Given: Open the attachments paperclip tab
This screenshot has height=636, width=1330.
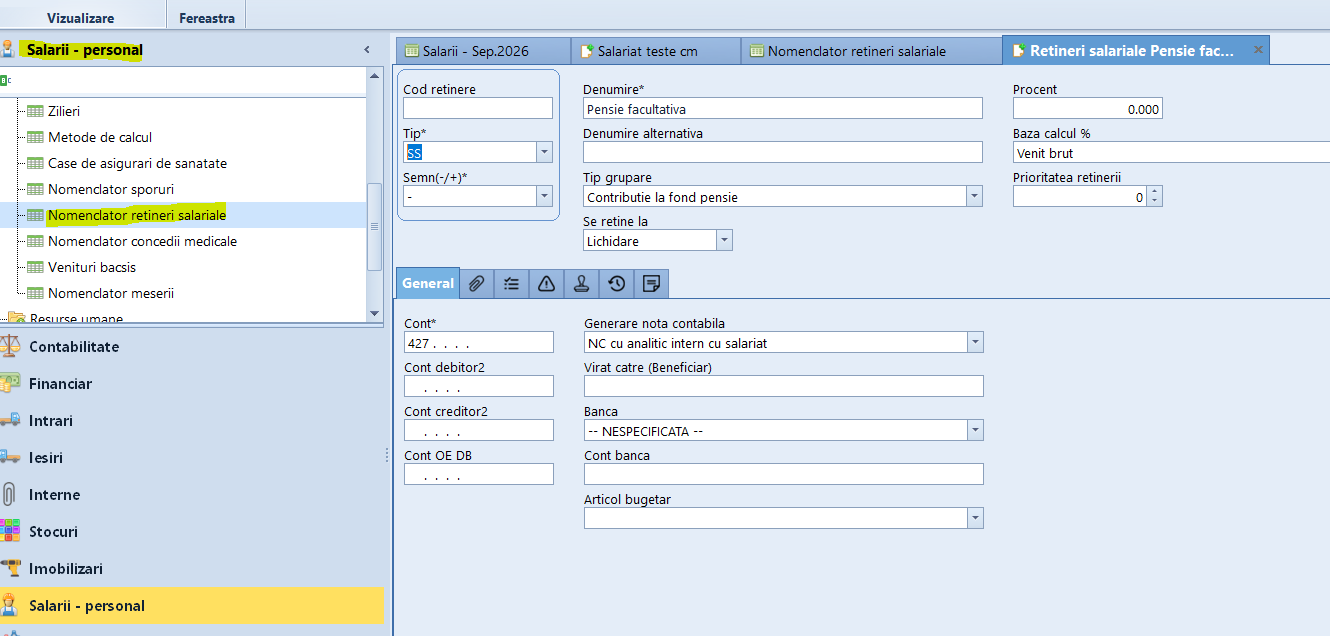Looking at the screenshot, I should (477, 284).
